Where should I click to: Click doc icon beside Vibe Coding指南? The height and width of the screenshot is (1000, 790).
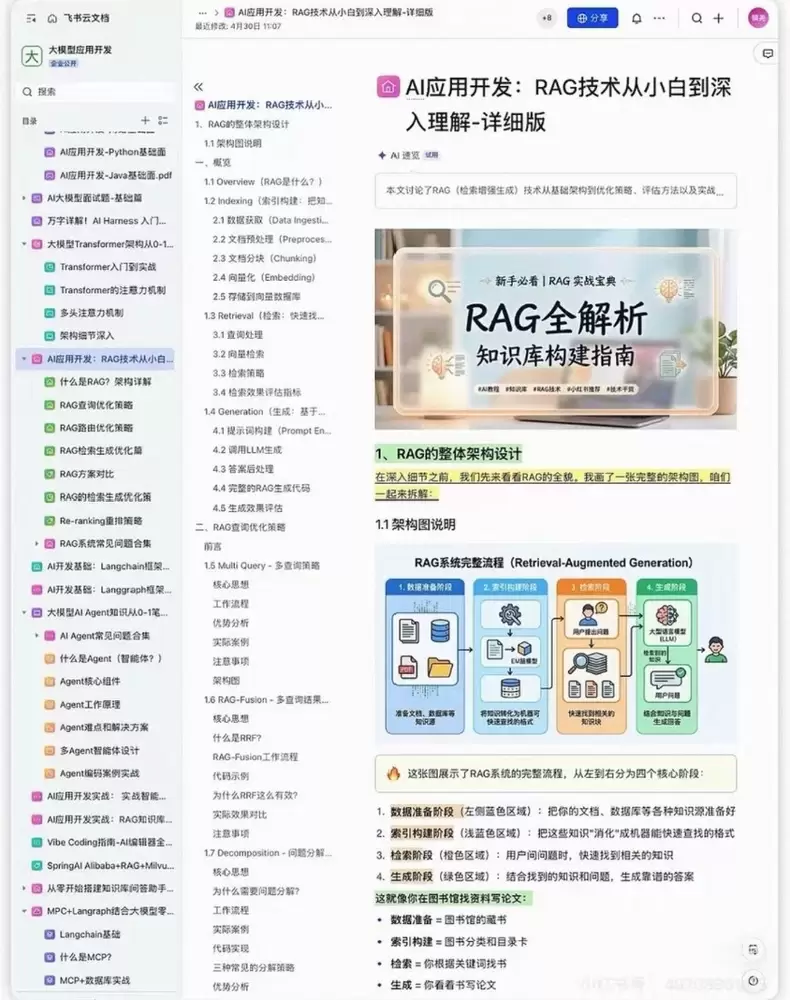37,842
